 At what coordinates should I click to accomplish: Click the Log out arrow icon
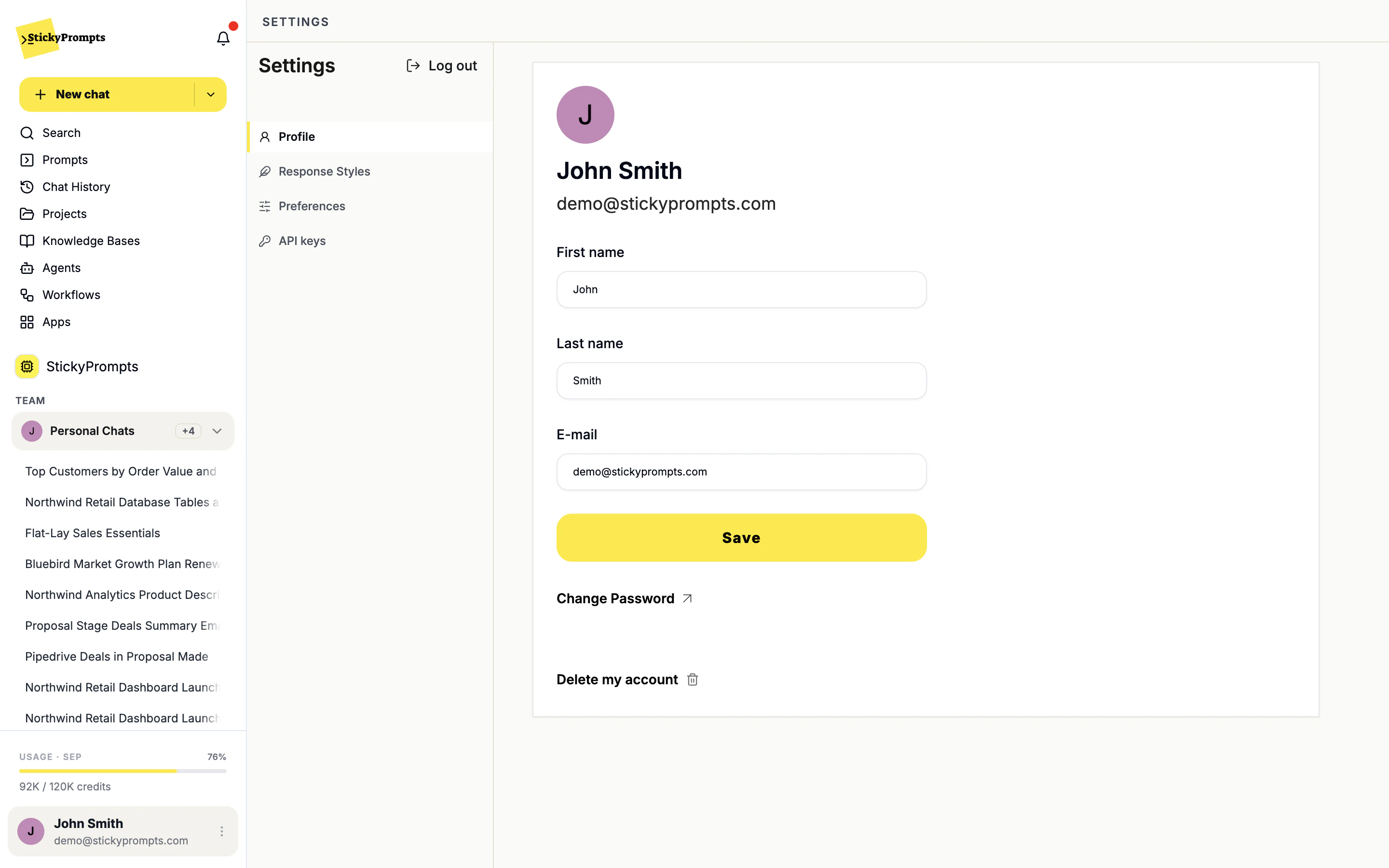pyautogui.click(x=413, y=66)
